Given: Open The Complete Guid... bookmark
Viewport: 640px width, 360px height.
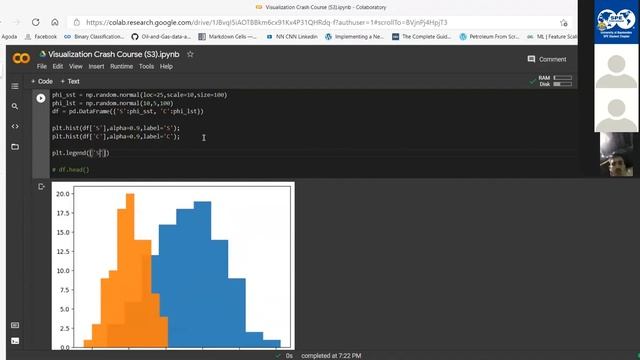Looking at the screenshot, I should click(x=421, y=37).
